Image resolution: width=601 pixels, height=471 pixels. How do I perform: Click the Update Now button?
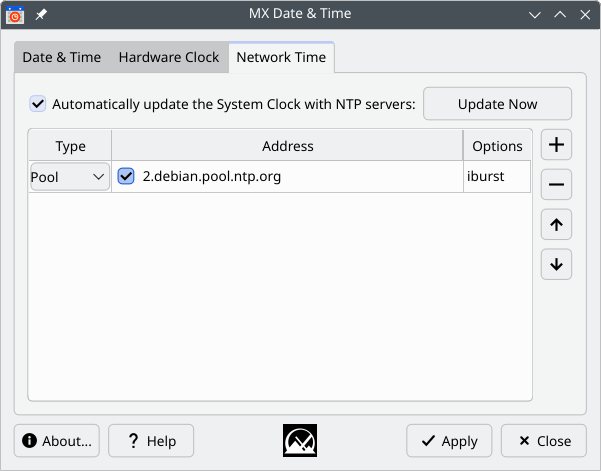497,104
